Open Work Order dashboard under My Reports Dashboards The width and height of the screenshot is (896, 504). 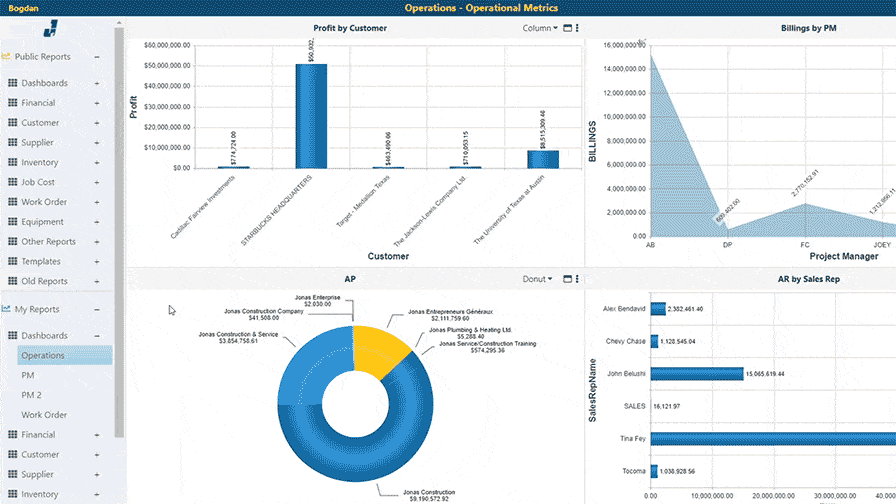point(44,415)
